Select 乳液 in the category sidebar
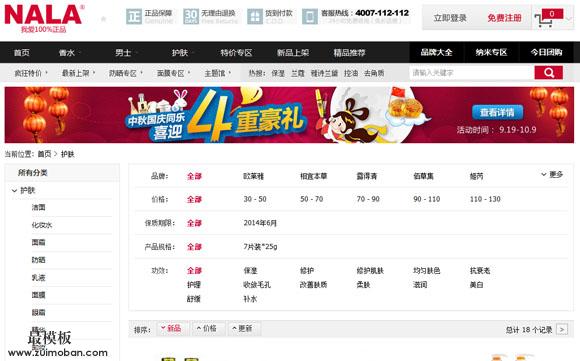 pos(38,277)
